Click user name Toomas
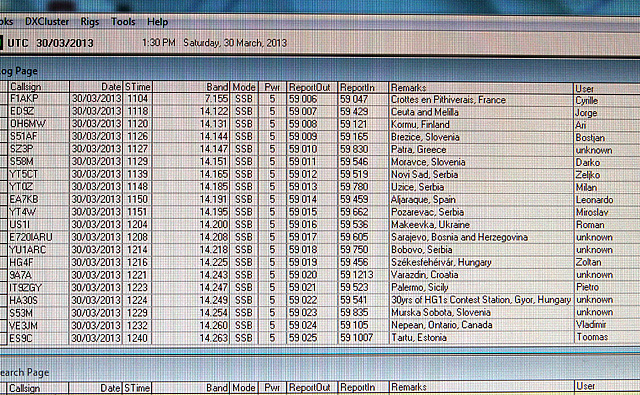Screen dimensions: 640x395 pyautogui.click(x=592, y=337)
